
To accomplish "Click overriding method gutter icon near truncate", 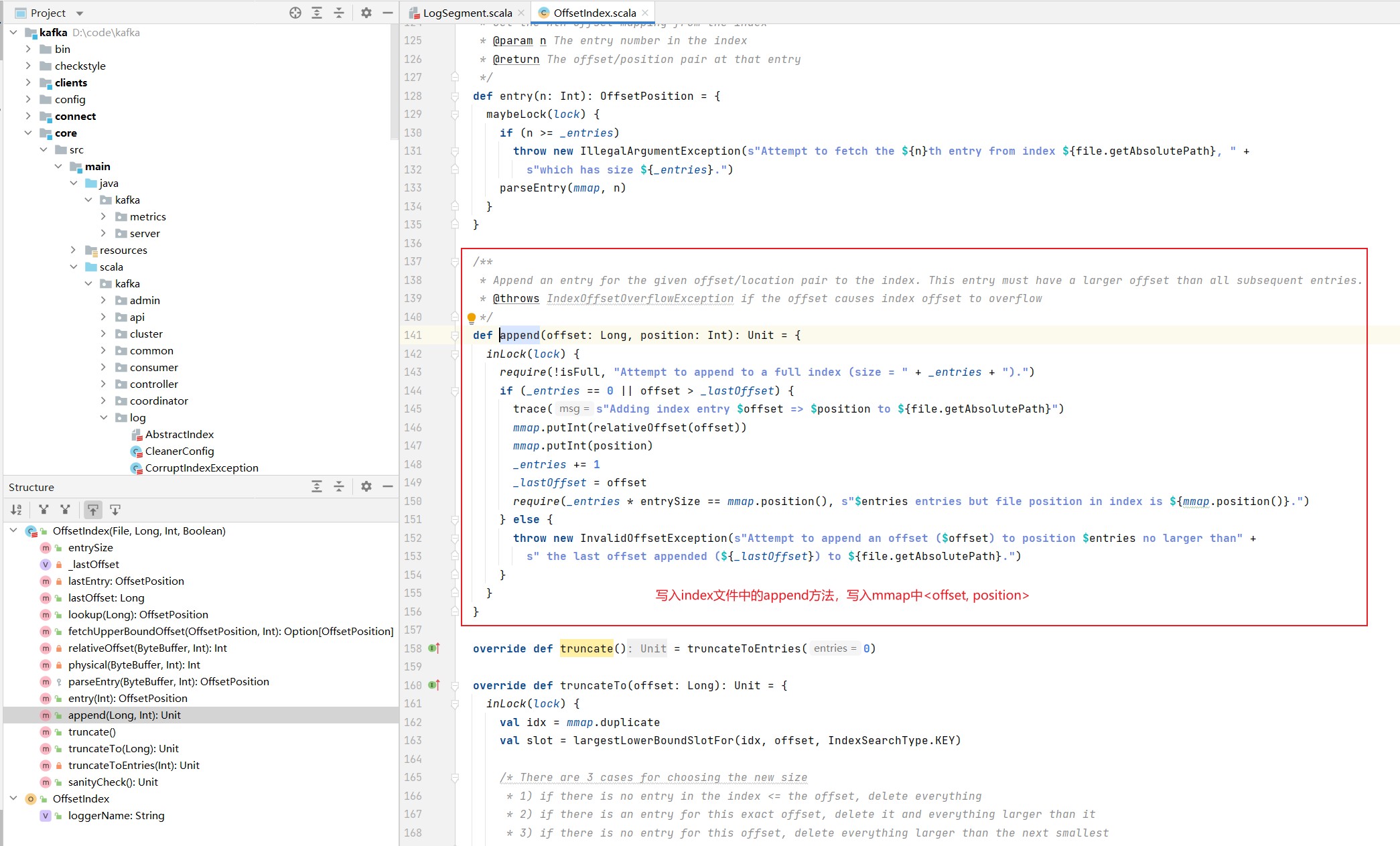I will [x=434, y=648].
